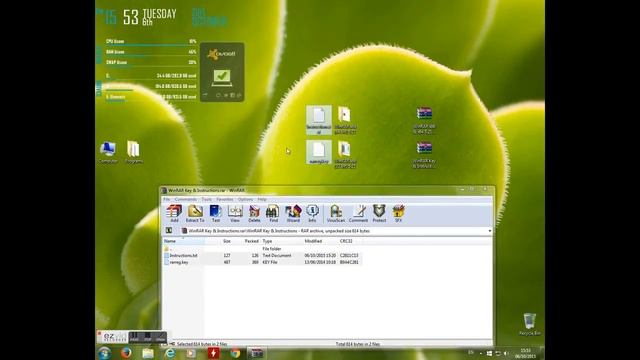The image size is (640, 360).
Task: Expand the archive path dropdown
Action: pyautogui.click(x=489, y=231)
